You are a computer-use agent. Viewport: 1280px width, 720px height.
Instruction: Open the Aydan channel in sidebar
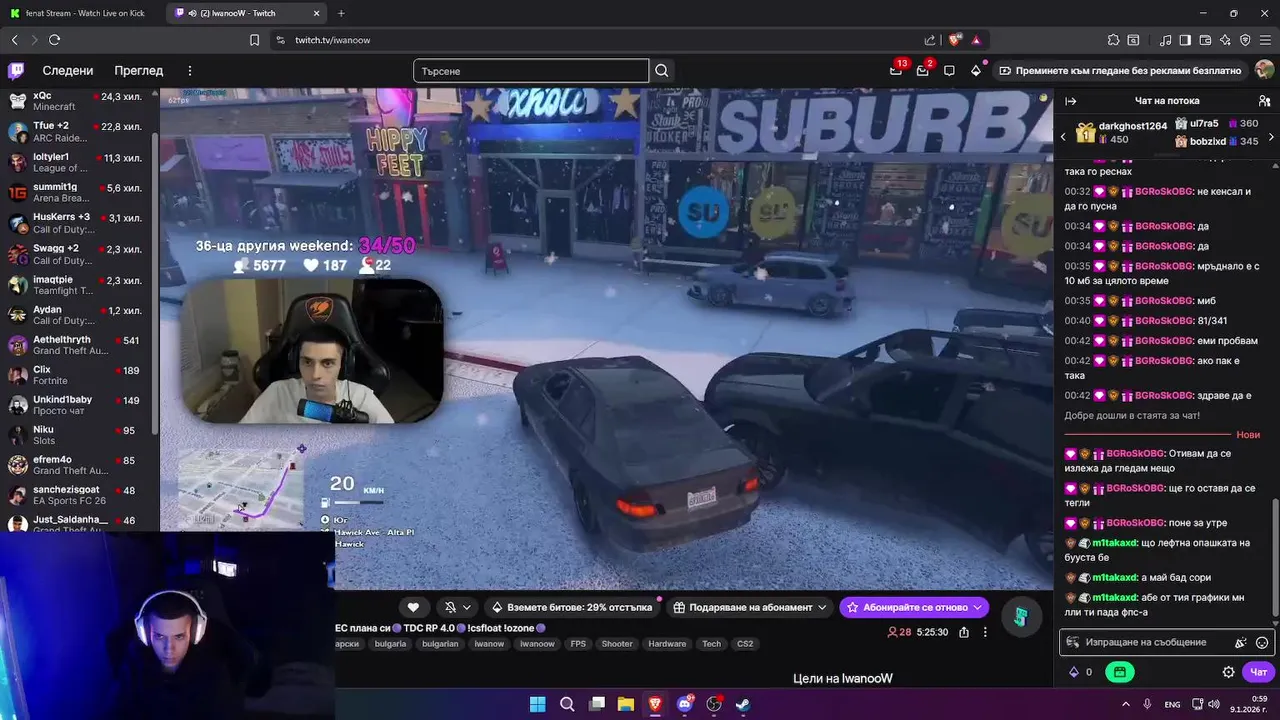[x=78, y=315]
